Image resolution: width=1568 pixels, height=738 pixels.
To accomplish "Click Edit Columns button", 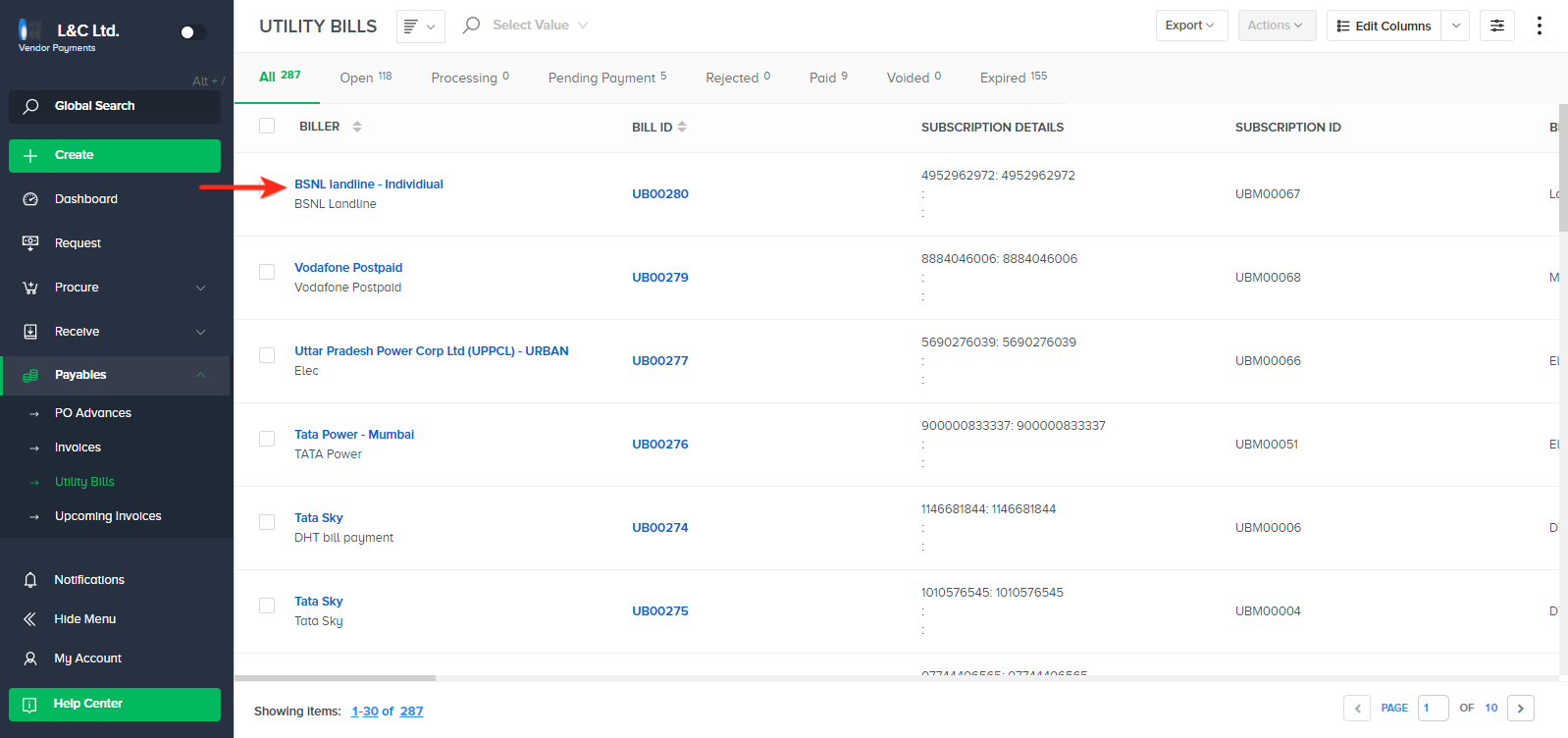I will [1384, 26].
